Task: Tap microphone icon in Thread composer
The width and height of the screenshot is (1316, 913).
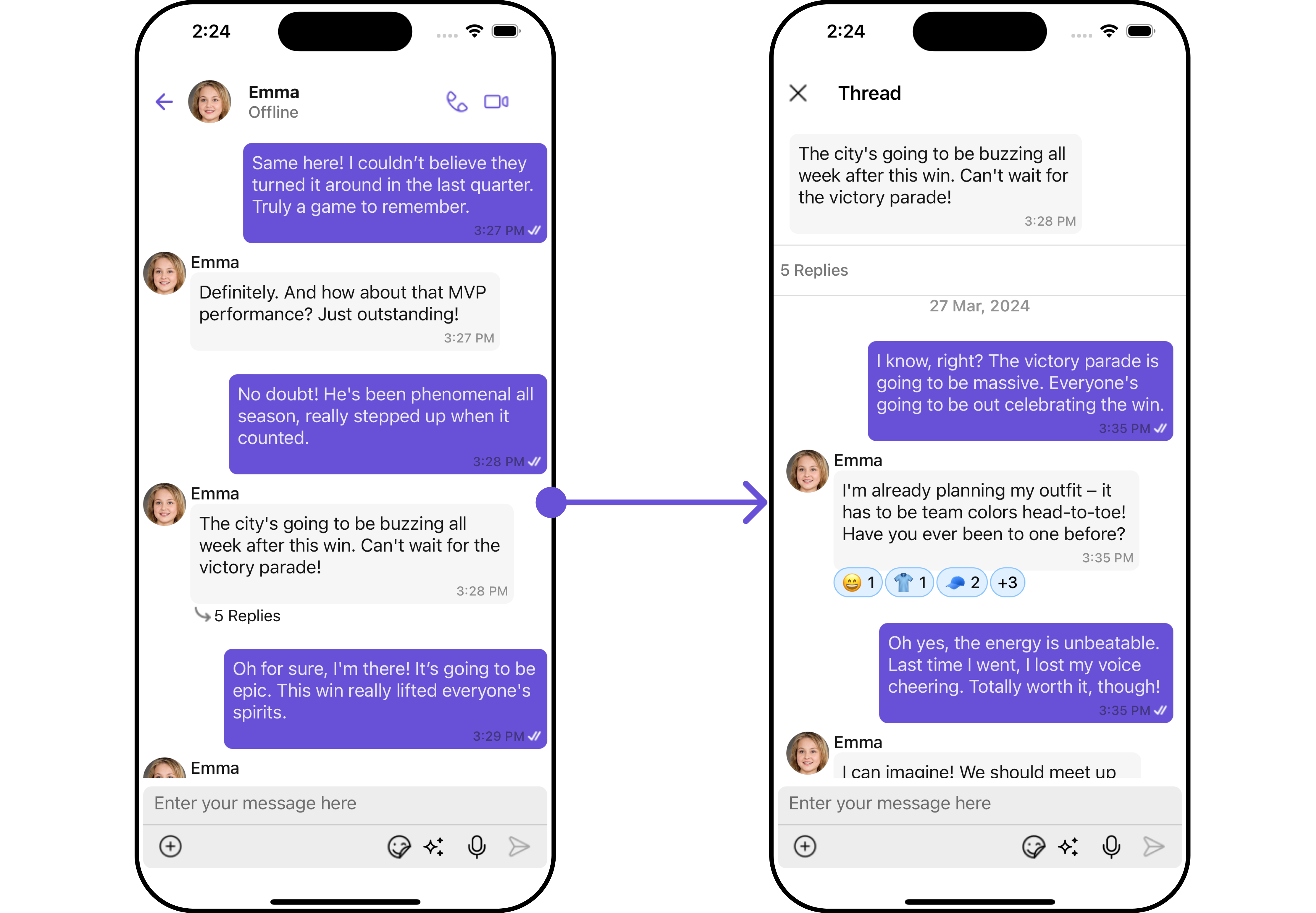Action: click(x=1111, y=847)
